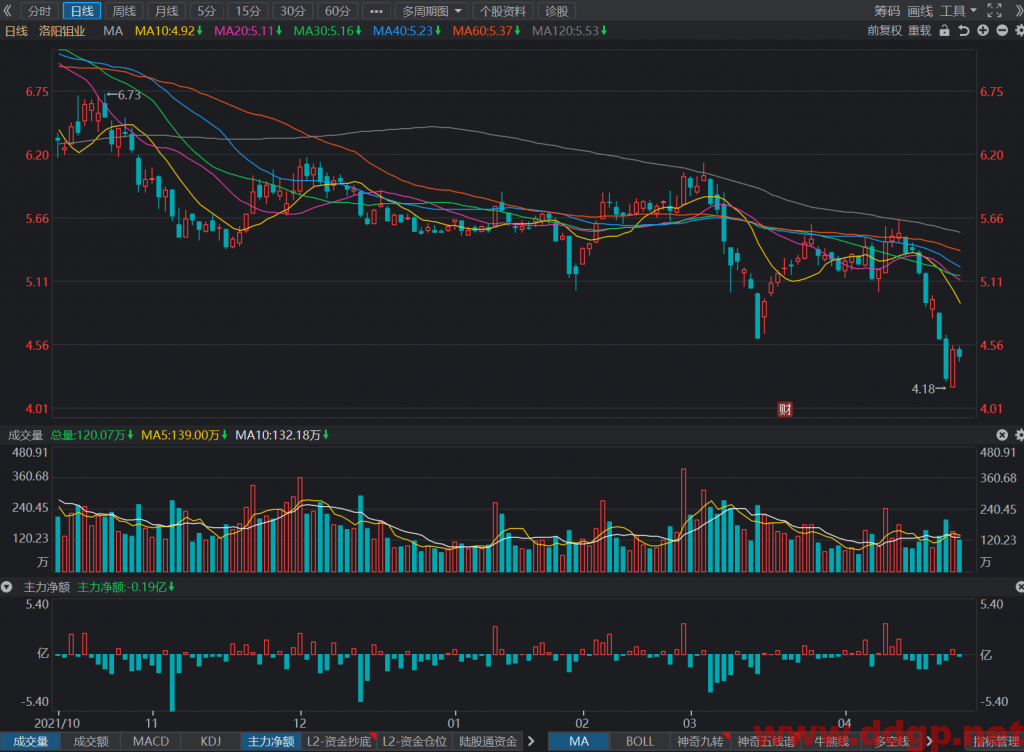
Task: Open the L2-资金仓位 indicator tab
Action: pos(415,742)
